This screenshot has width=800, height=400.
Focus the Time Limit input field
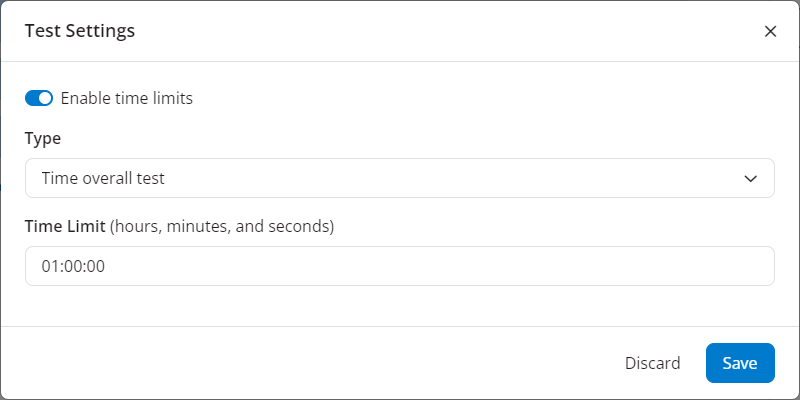pyautogui.click(x=399, y=266)
